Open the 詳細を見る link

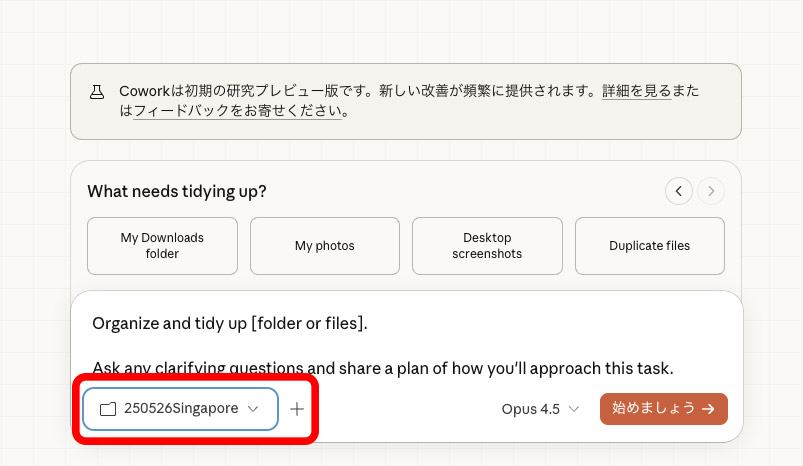[636, 91]
